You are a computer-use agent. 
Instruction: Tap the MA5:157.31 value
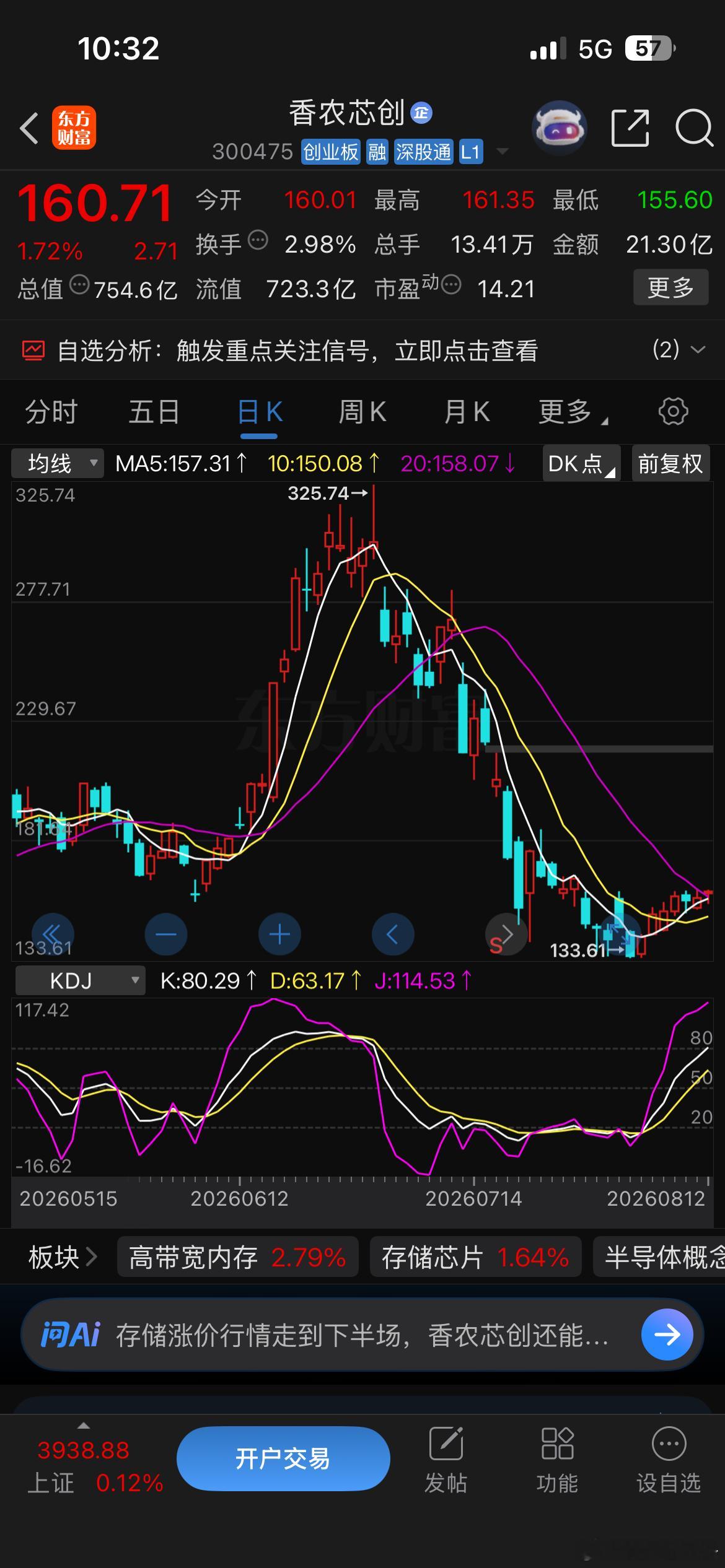point(182,463)
